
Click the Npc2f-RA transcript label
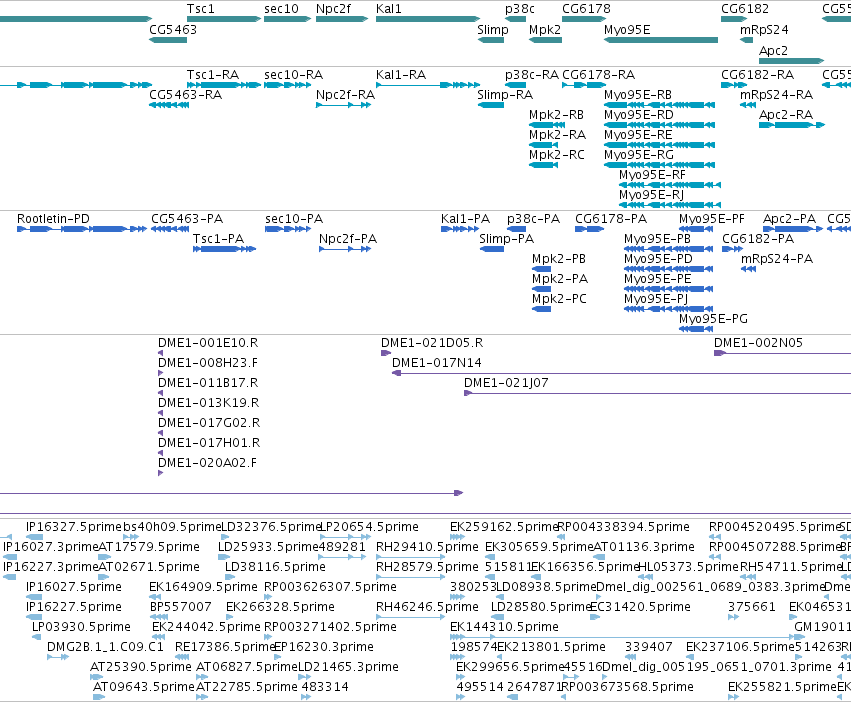pyautogui.click(x=345, y=95)
